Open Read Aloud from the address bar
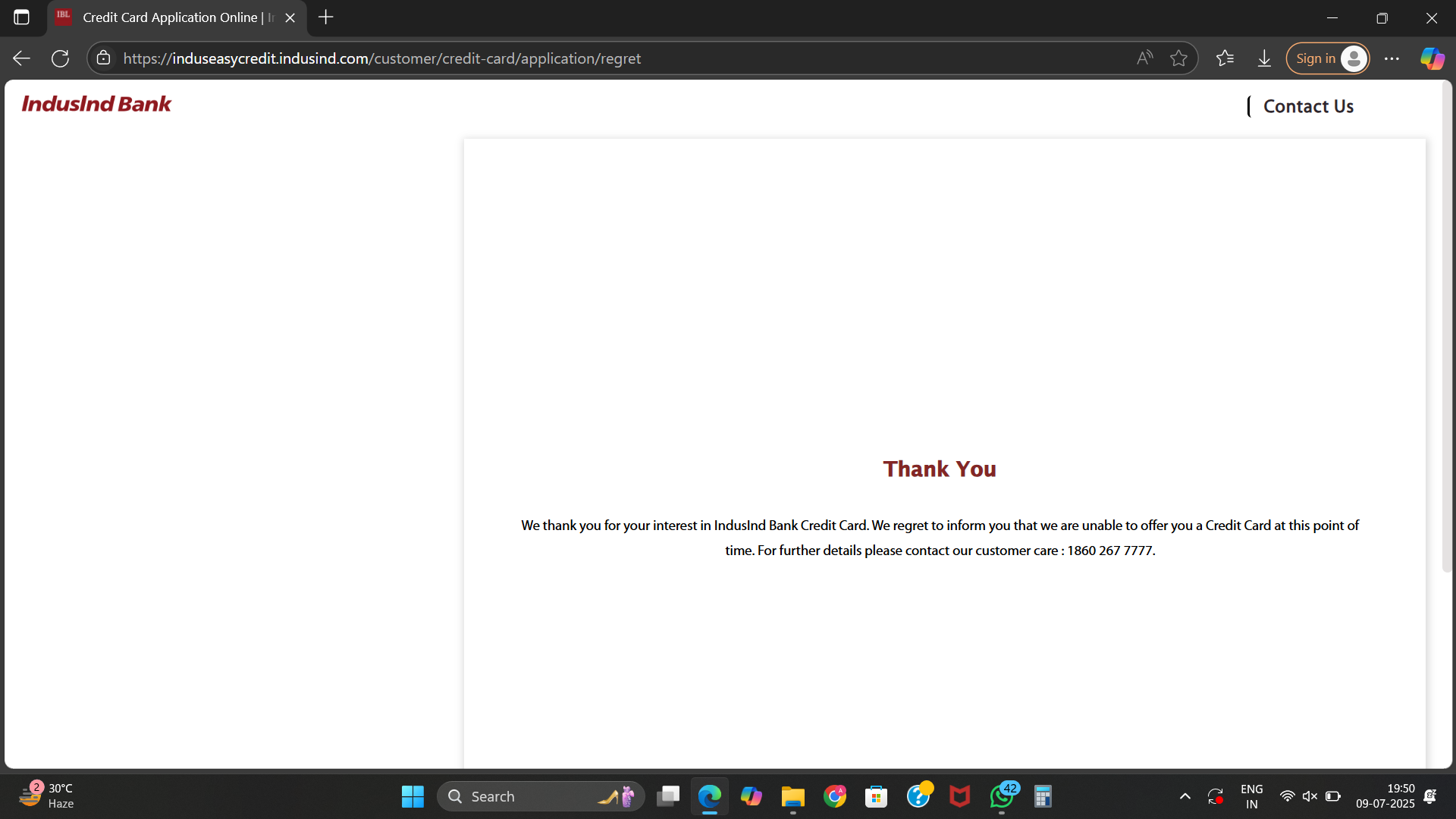Viewport: 1456px width, 819px height. (1144, 58)
